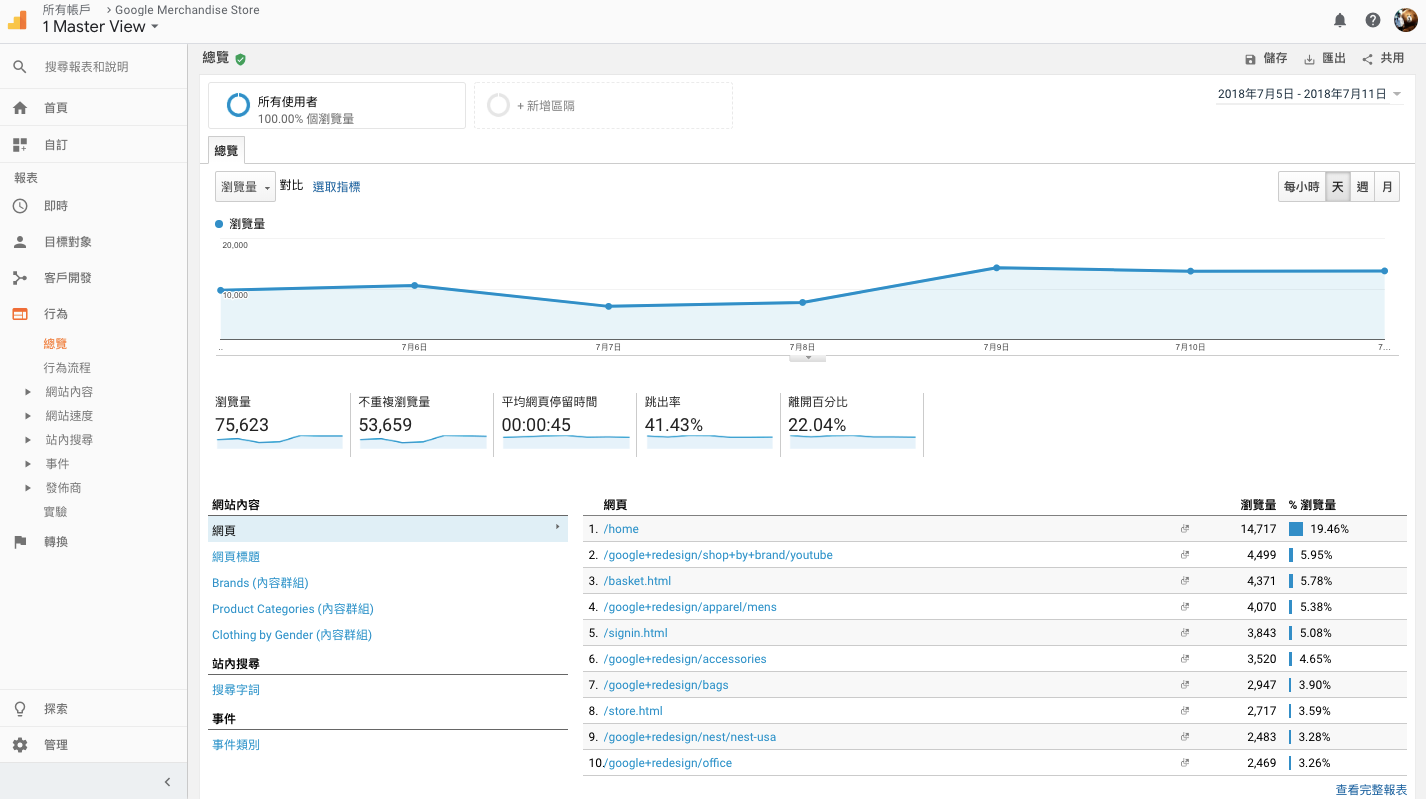
Task: Collapse the sidebar with the chevron
Action: 167,782
